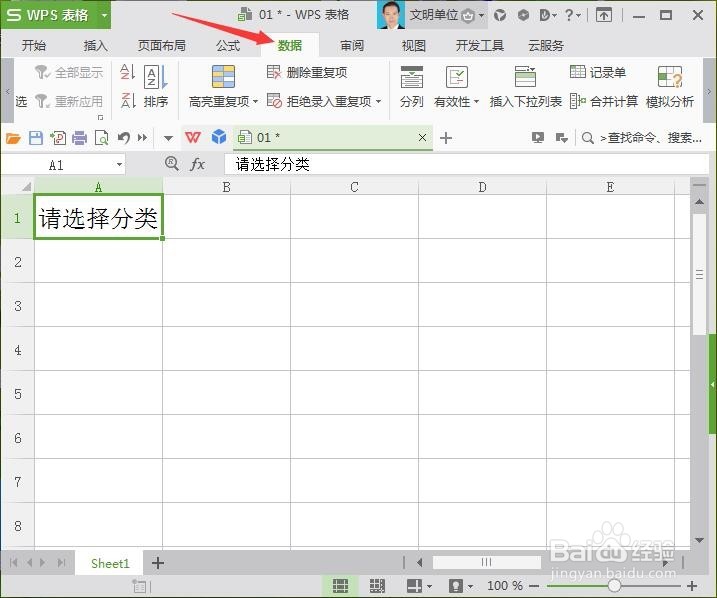
Task: Click the search magnifier in command search
Action: click(x=588, y=138)
